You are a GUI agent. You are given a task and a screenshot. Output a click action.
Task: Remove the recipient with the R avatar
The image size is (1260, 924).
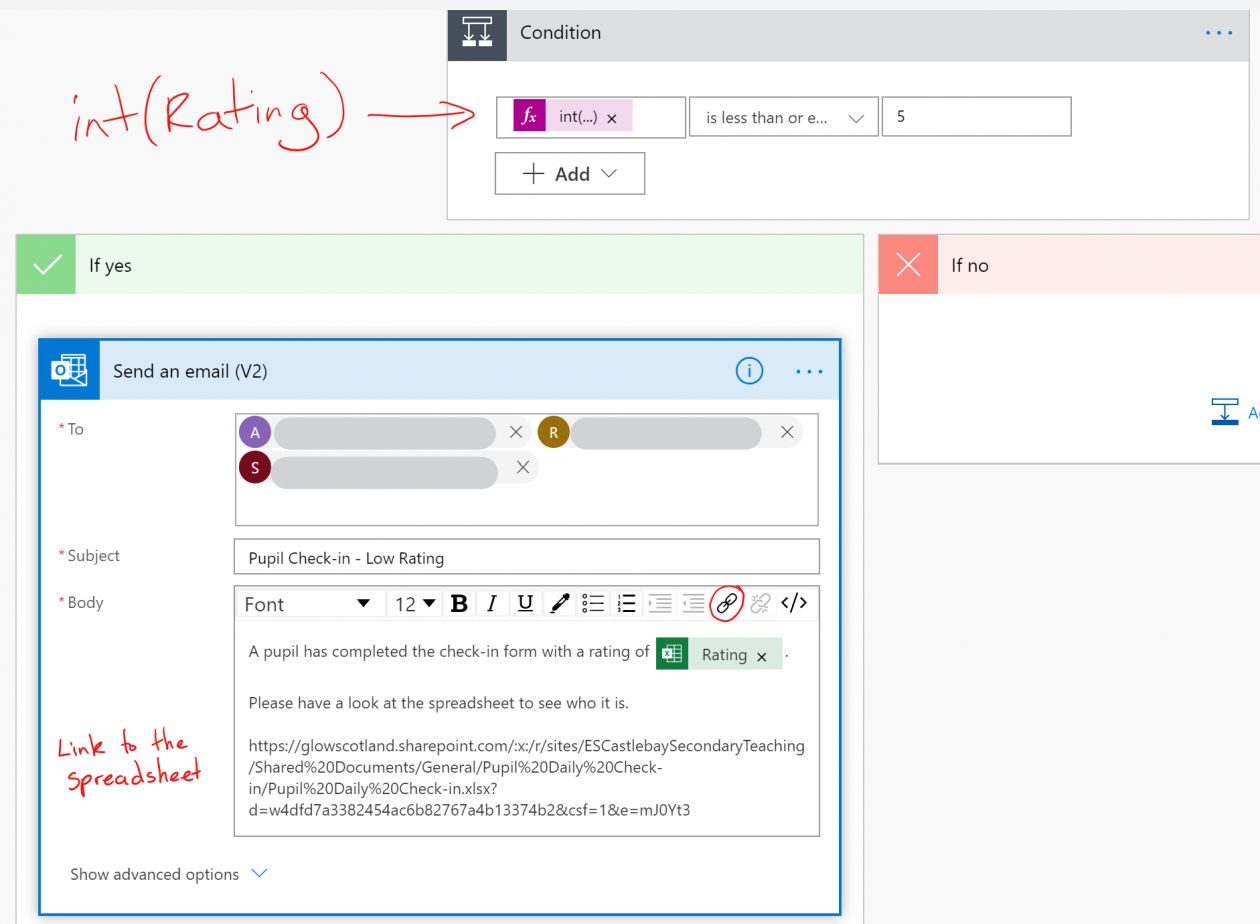coord(787,432)
